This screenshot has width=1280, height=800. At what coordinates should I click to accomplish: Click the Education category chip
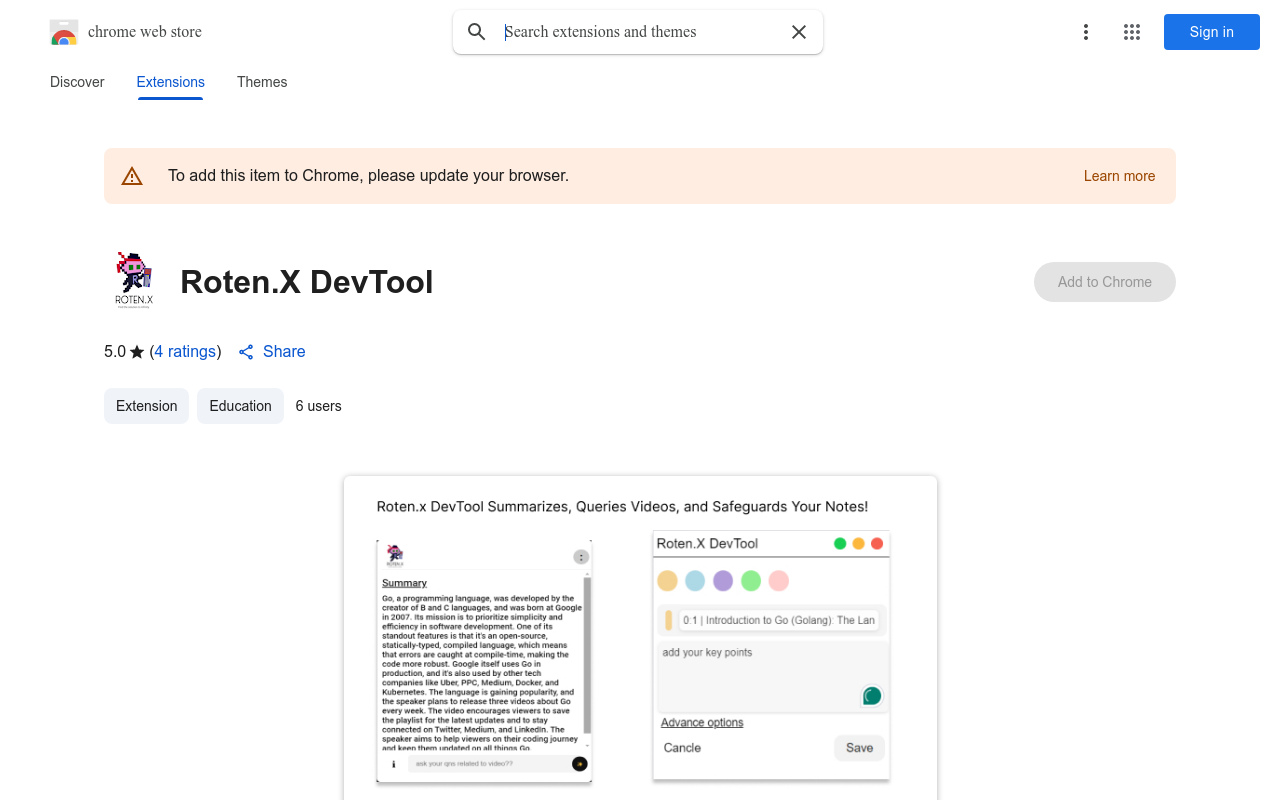(240, 406)
